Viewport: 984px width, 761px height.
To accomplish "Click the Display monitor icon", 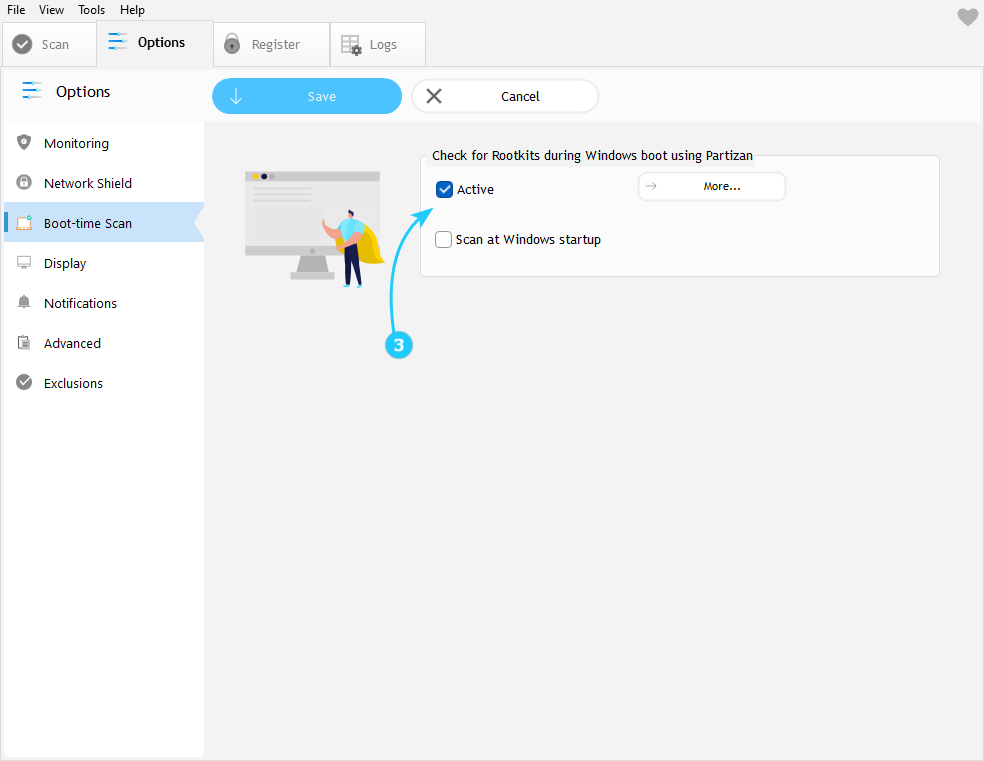I will tap(24, 263).
